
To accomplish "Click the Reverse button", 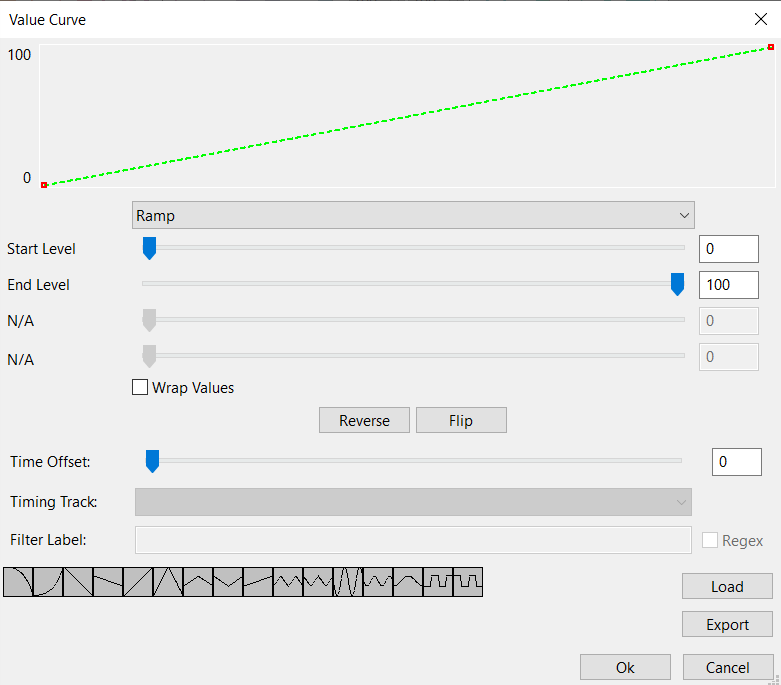I will point(364,420).
